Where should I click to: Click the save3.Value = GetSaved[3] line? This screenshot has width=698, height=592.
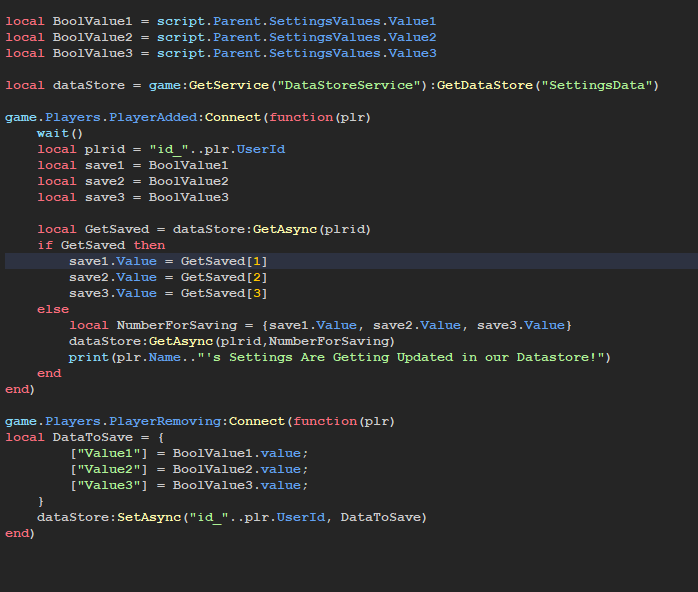[168, 293]
